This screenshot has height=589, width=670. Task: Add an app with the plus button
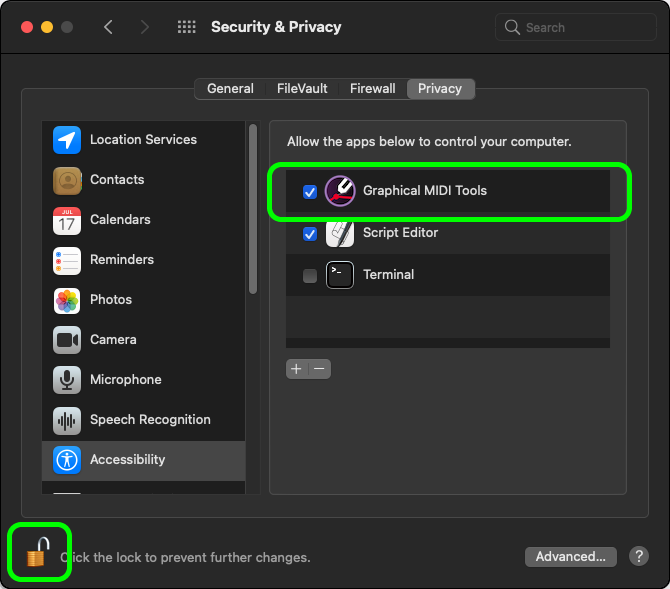pos(297,369)
